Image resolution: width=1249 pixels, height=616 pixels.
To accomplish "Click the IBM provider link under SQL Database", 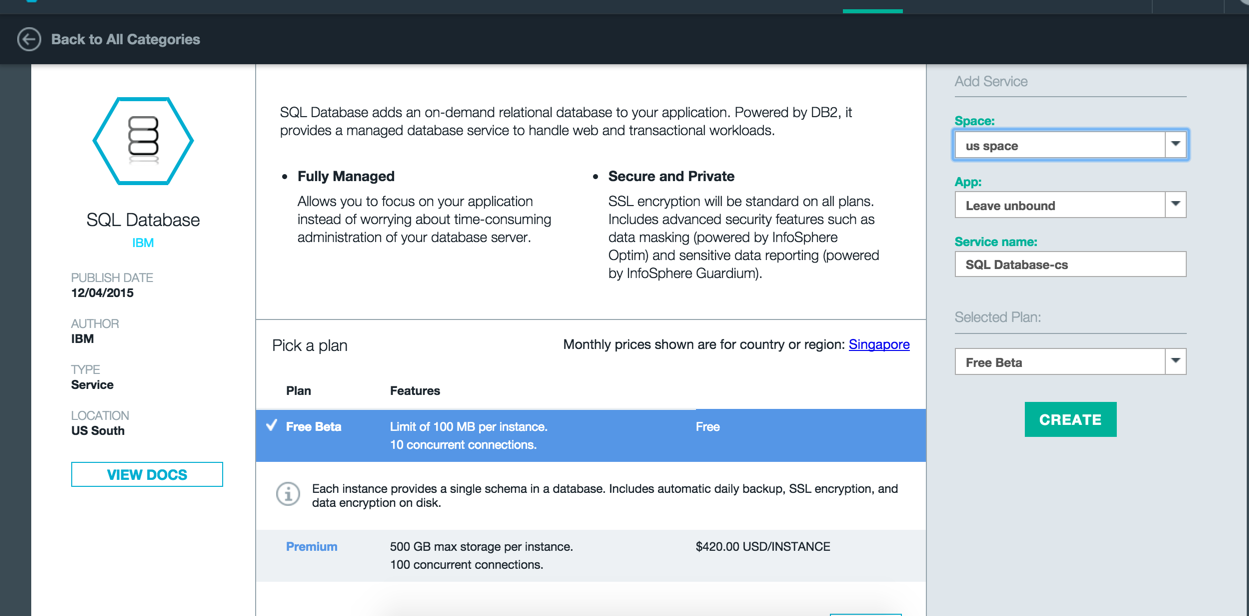I will click(x=143, y=243).
